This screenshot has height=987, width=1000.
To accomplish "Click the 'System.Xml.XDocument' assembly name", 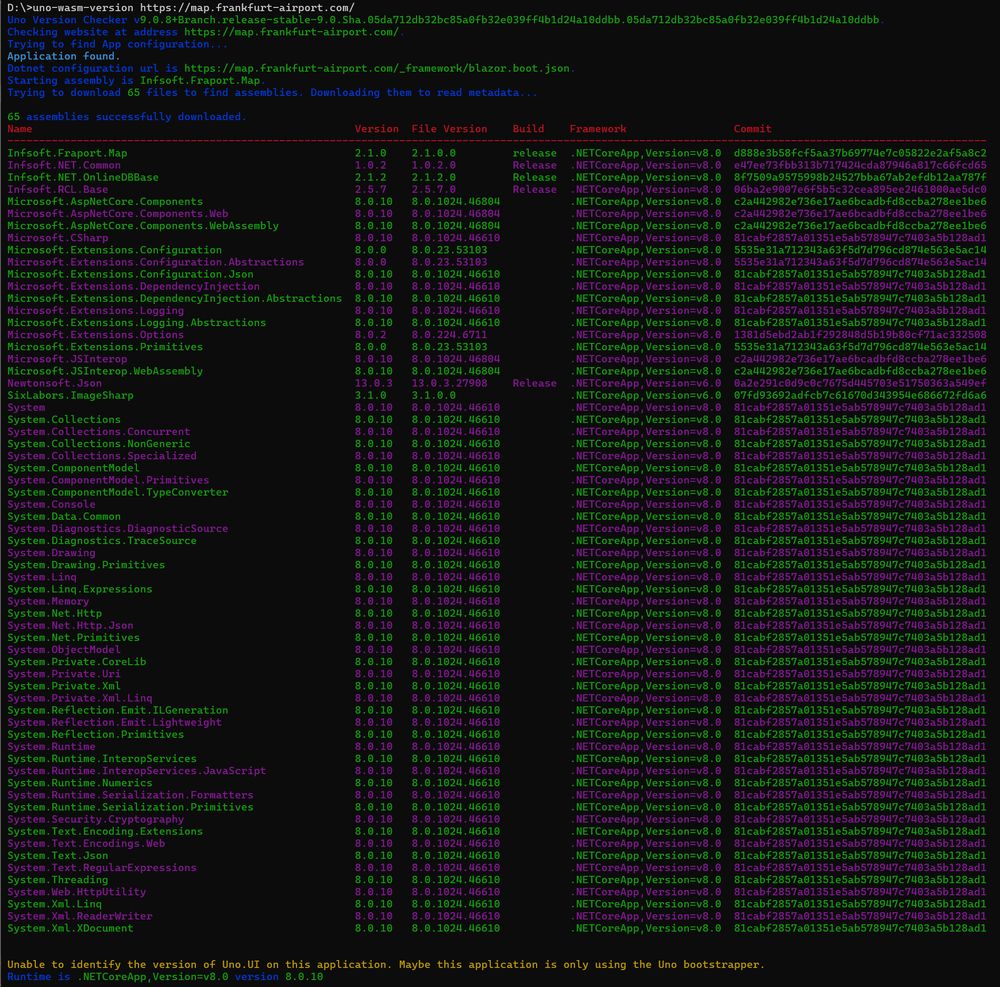I will (x=70, y=928).
